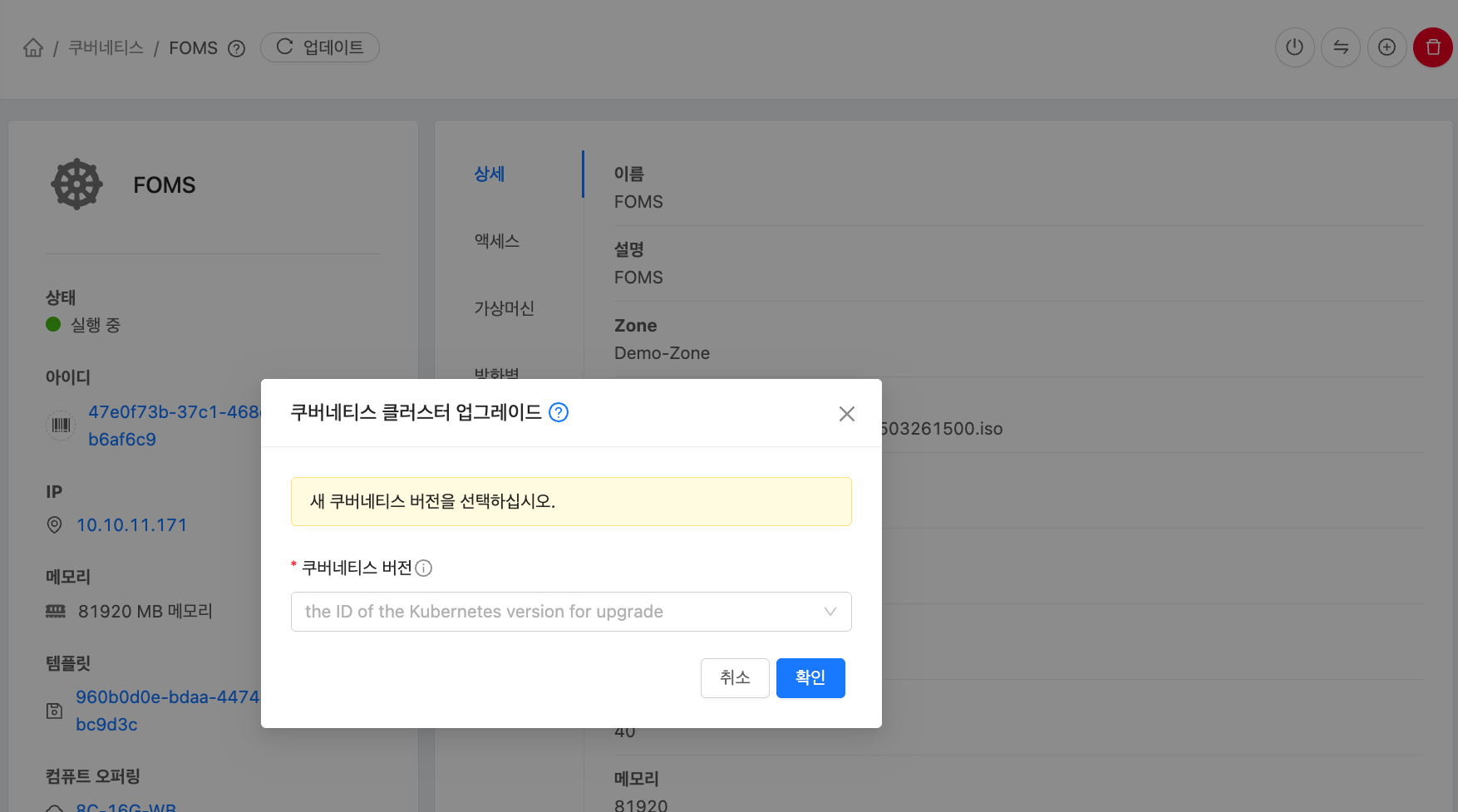This screenshot has width=1458, height=812.
Task: Click the Kubernetes wheel logo
Action: coord(76,185)
